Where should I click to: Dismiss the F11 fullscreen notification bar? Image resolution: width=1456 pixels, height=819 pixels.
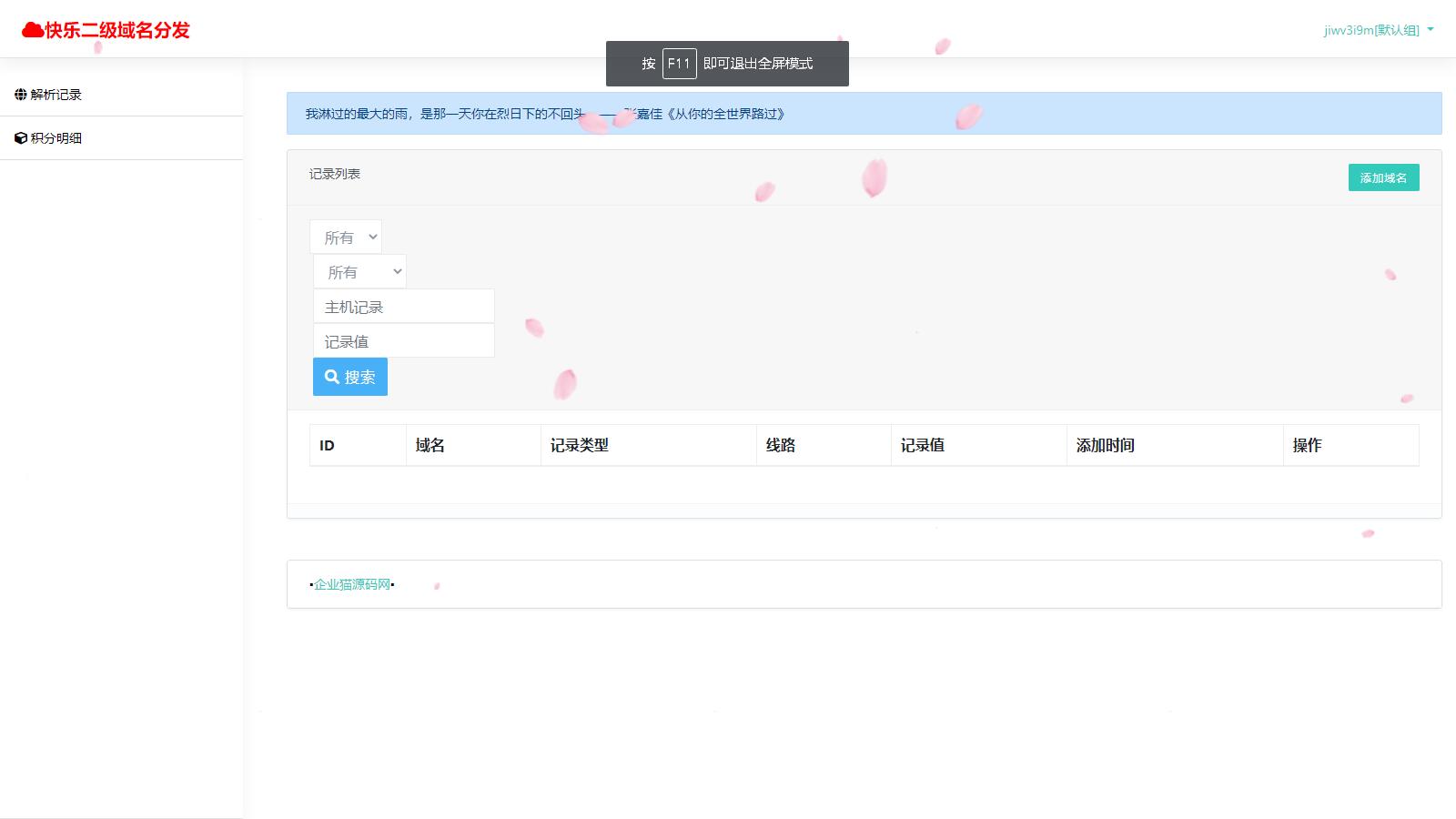coord(726,64)
